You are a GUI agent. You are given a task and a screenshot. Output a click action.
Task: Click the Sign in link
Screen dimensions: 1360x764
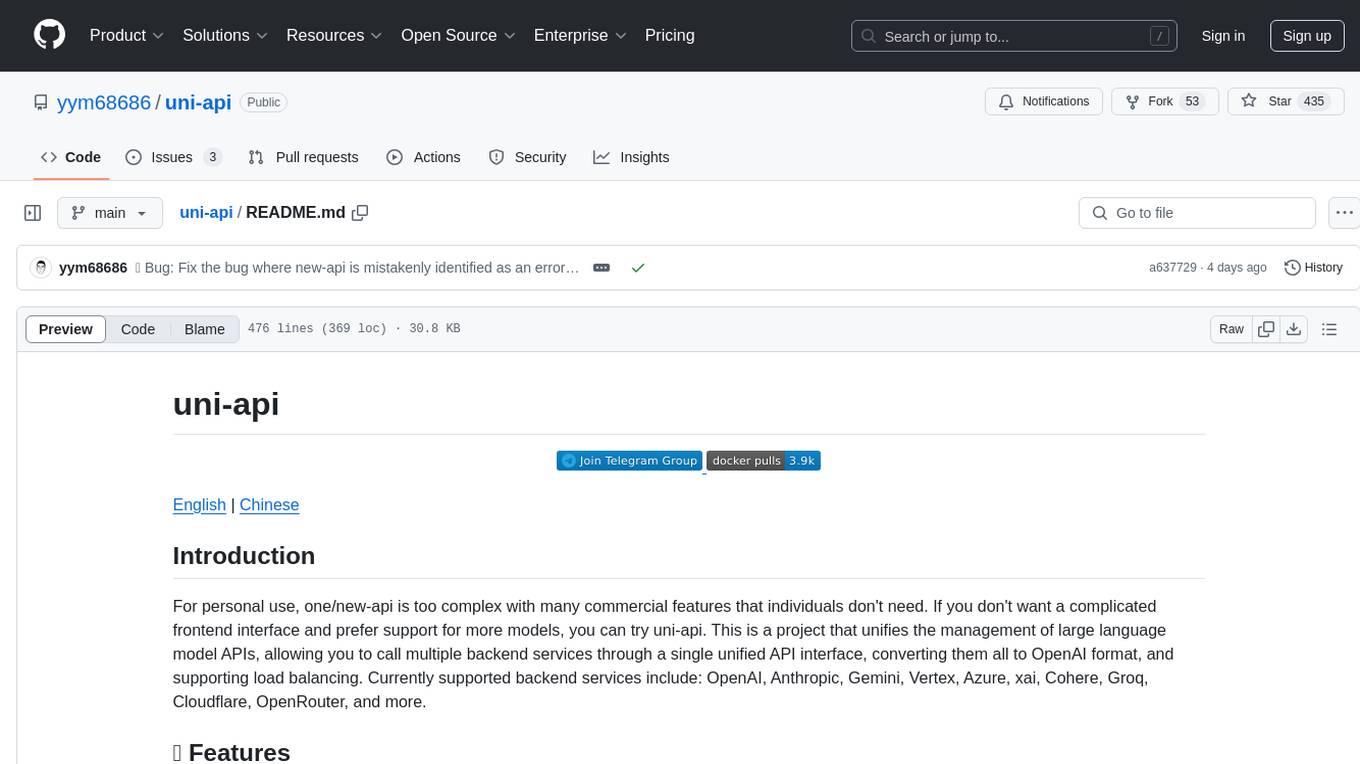[x=1223, y=36]
